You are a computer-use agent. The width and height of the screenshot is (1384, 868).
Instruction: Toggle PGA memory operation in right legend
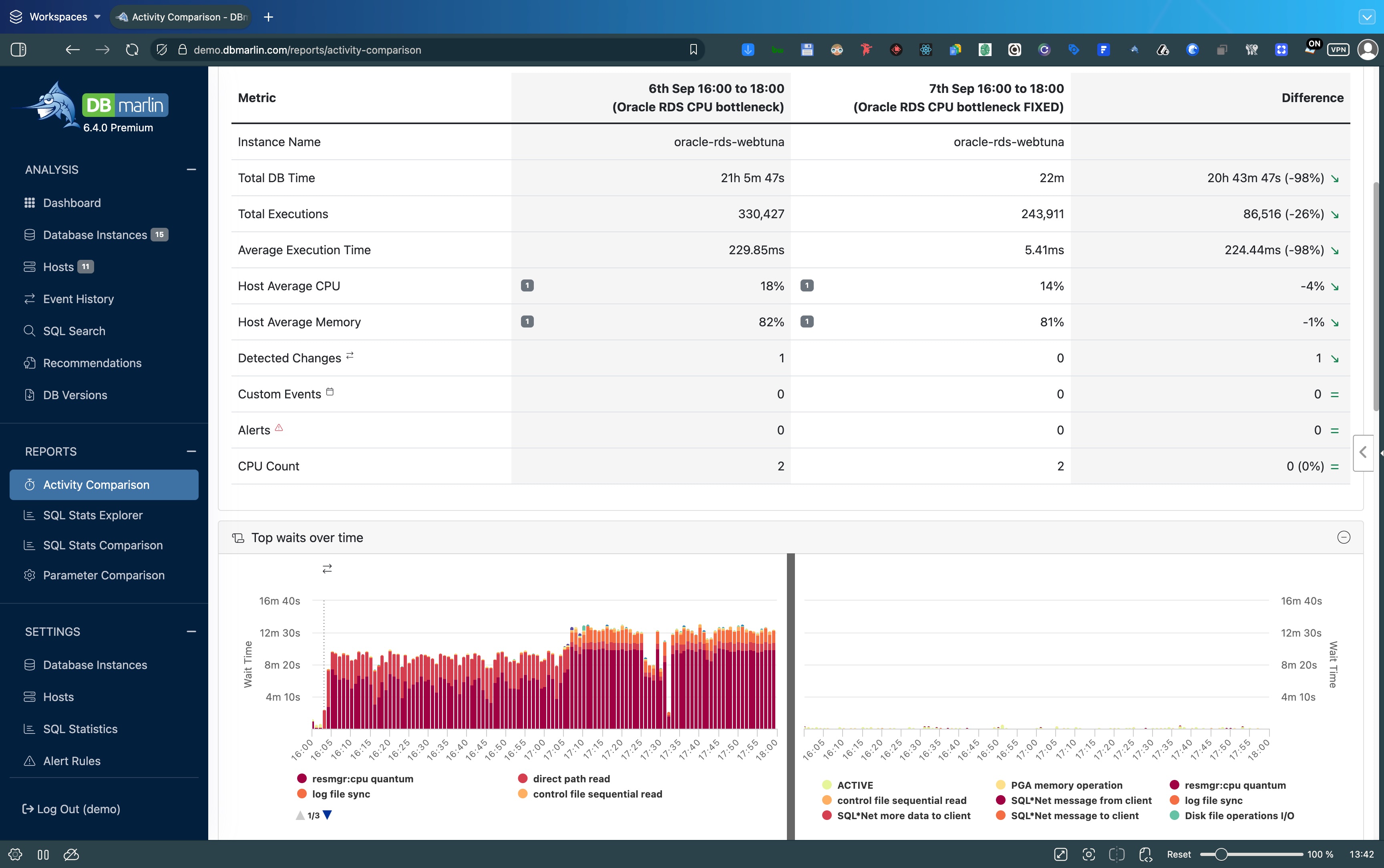tap(1060, 786)
